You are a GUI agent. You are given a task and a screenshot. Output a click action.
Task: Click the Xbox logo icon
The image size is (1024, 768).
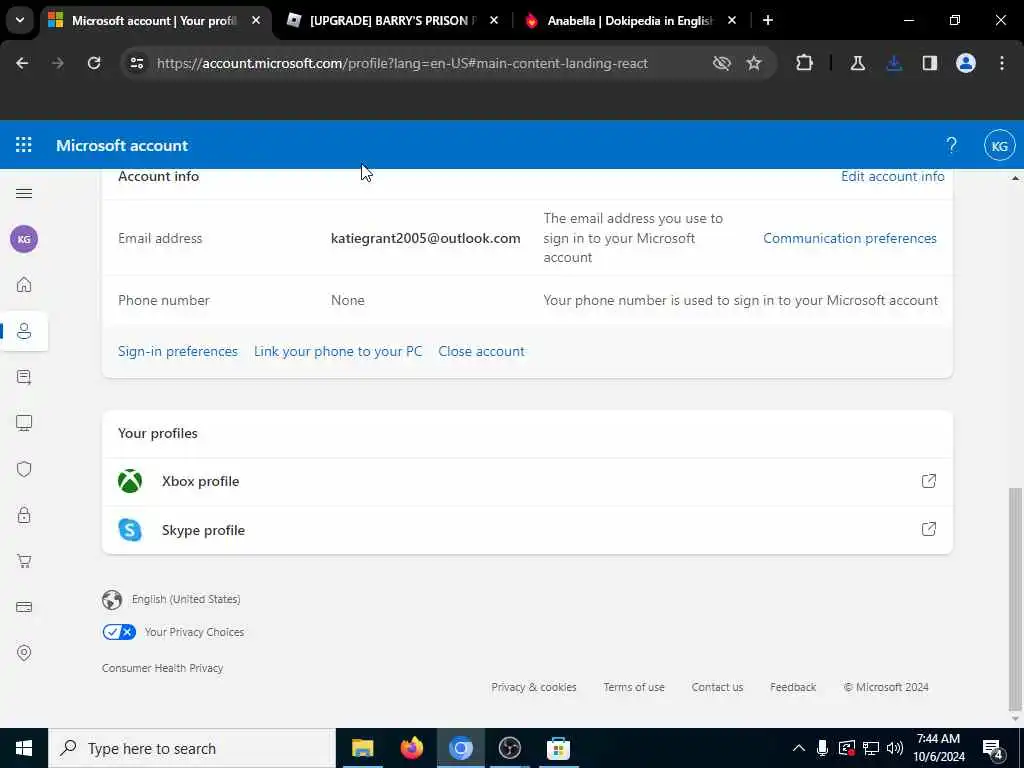click(x=130, y=481)
